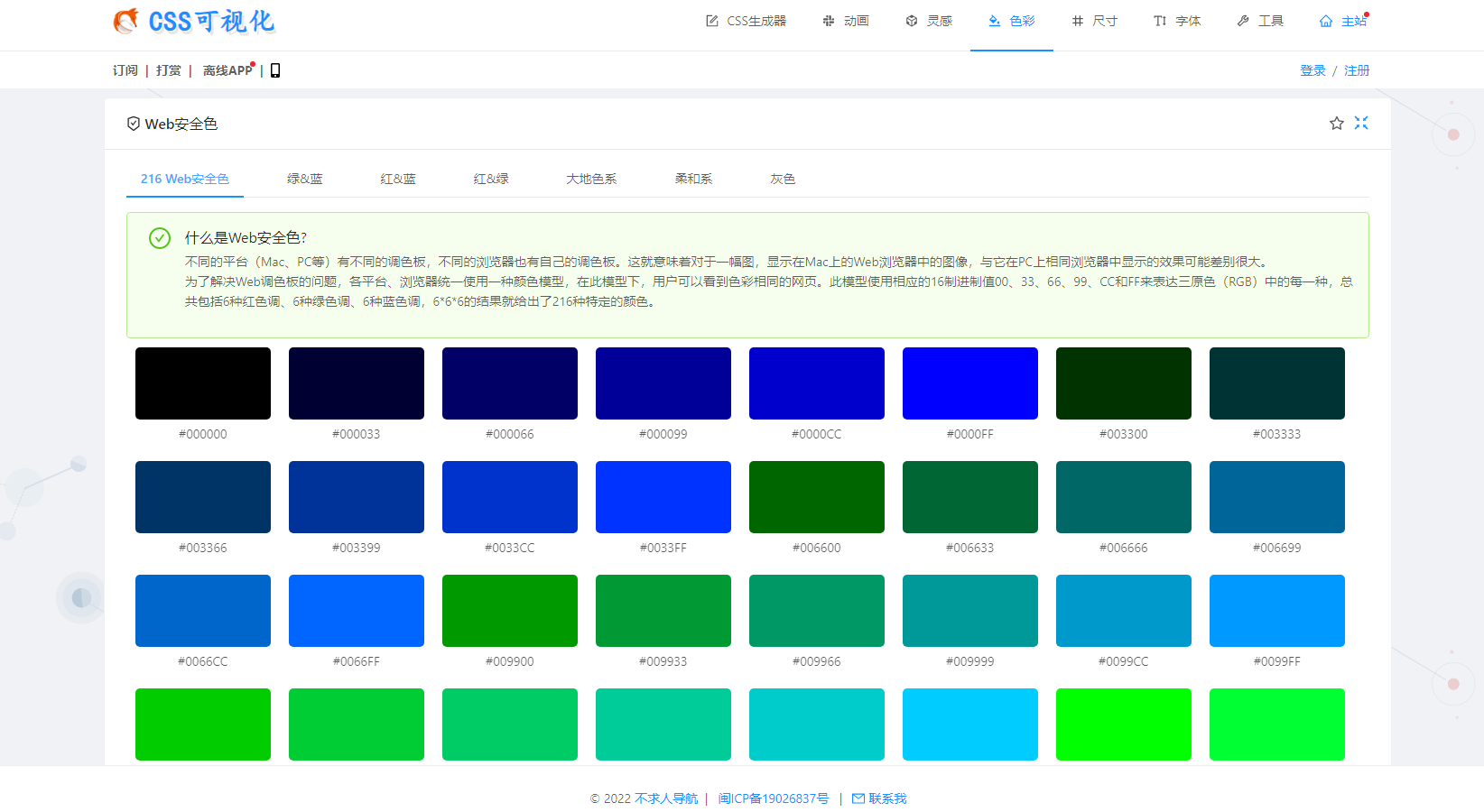Open the 工具 navigation item
This screenshot has width=1484, height=812.
pos(1260,21)
